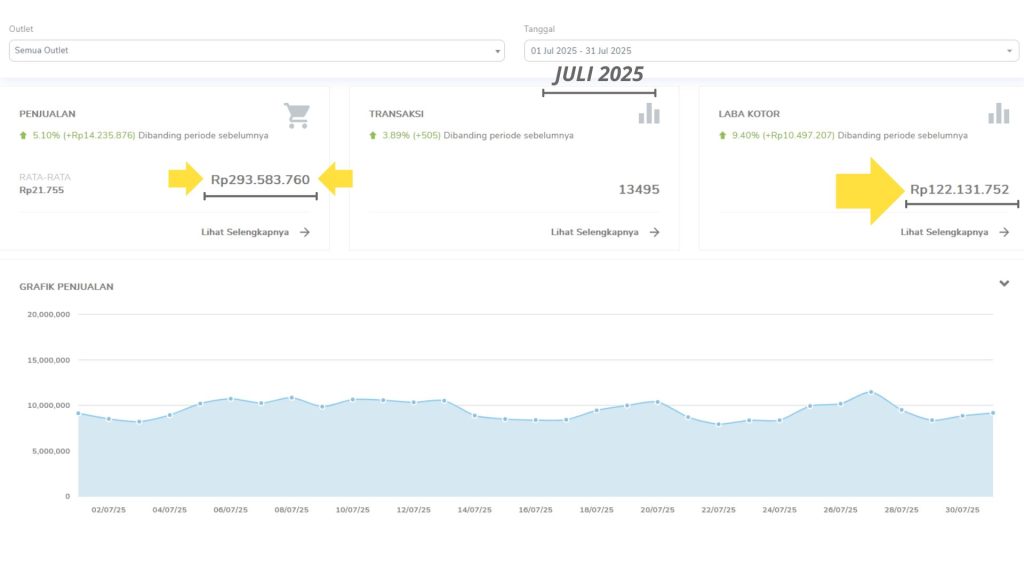
Task: Click the 3.89% (+505) change text
Action: click(x=411, y=135)
